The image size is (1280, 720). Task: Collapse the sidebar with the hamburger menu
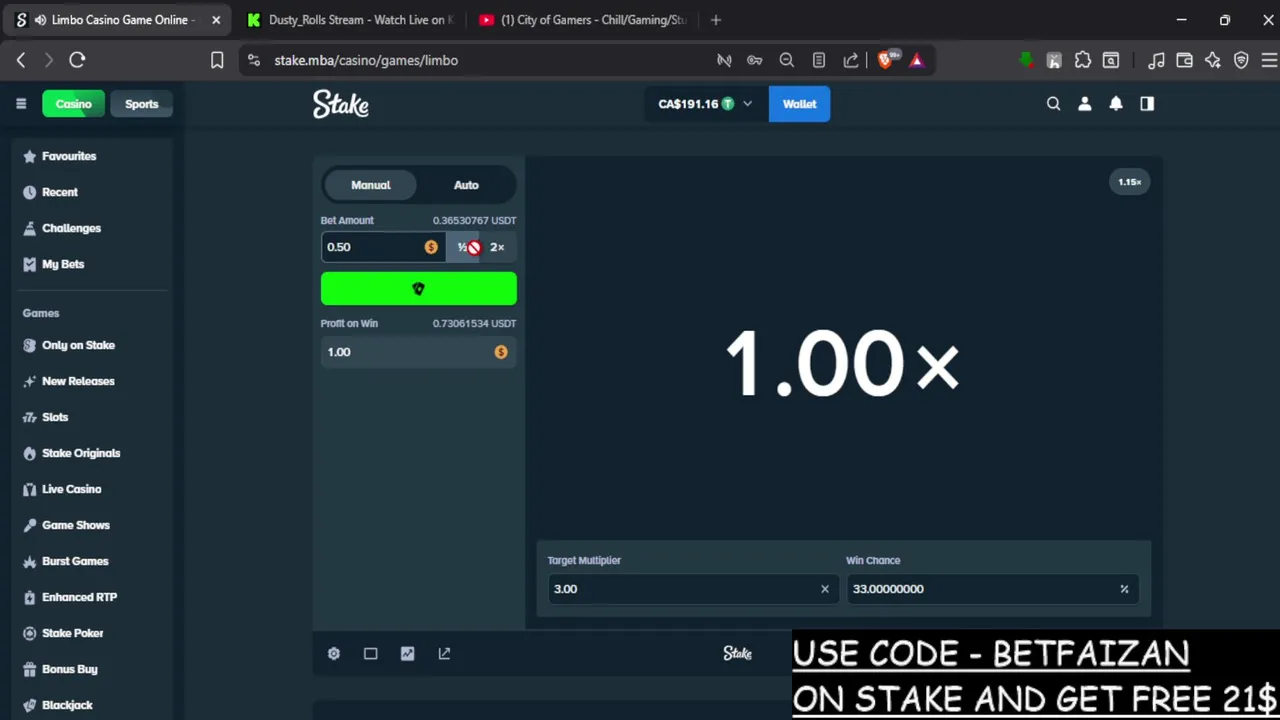coord(21,104)
